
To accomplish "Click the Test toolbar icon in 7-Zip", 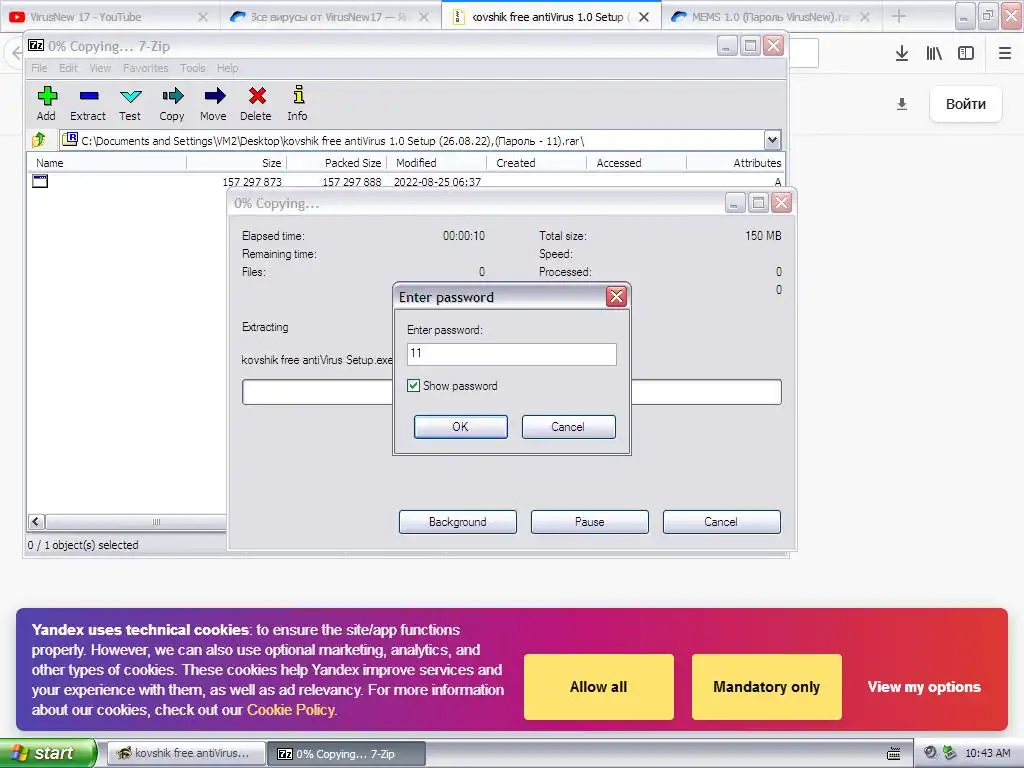I will [130, 103].
